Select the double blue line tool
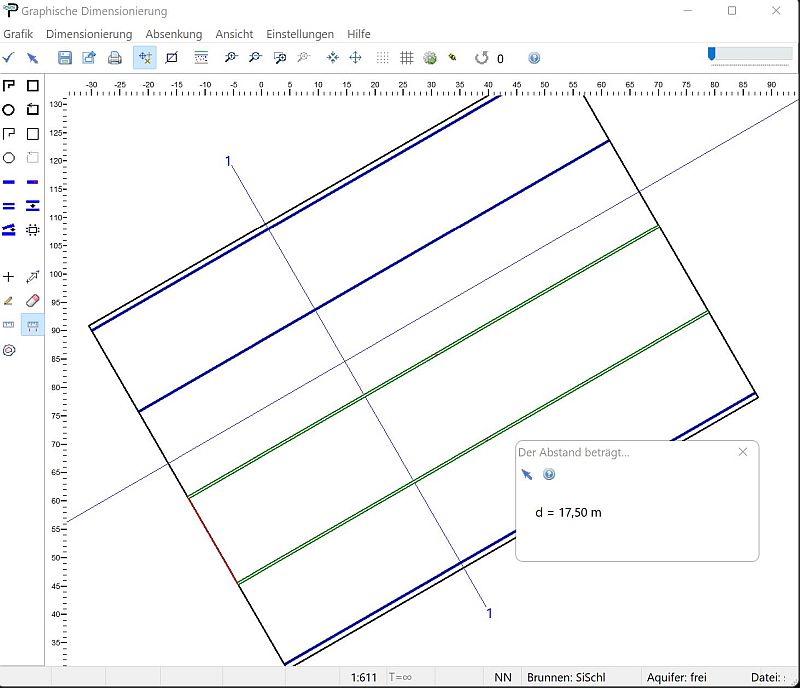 9,206
